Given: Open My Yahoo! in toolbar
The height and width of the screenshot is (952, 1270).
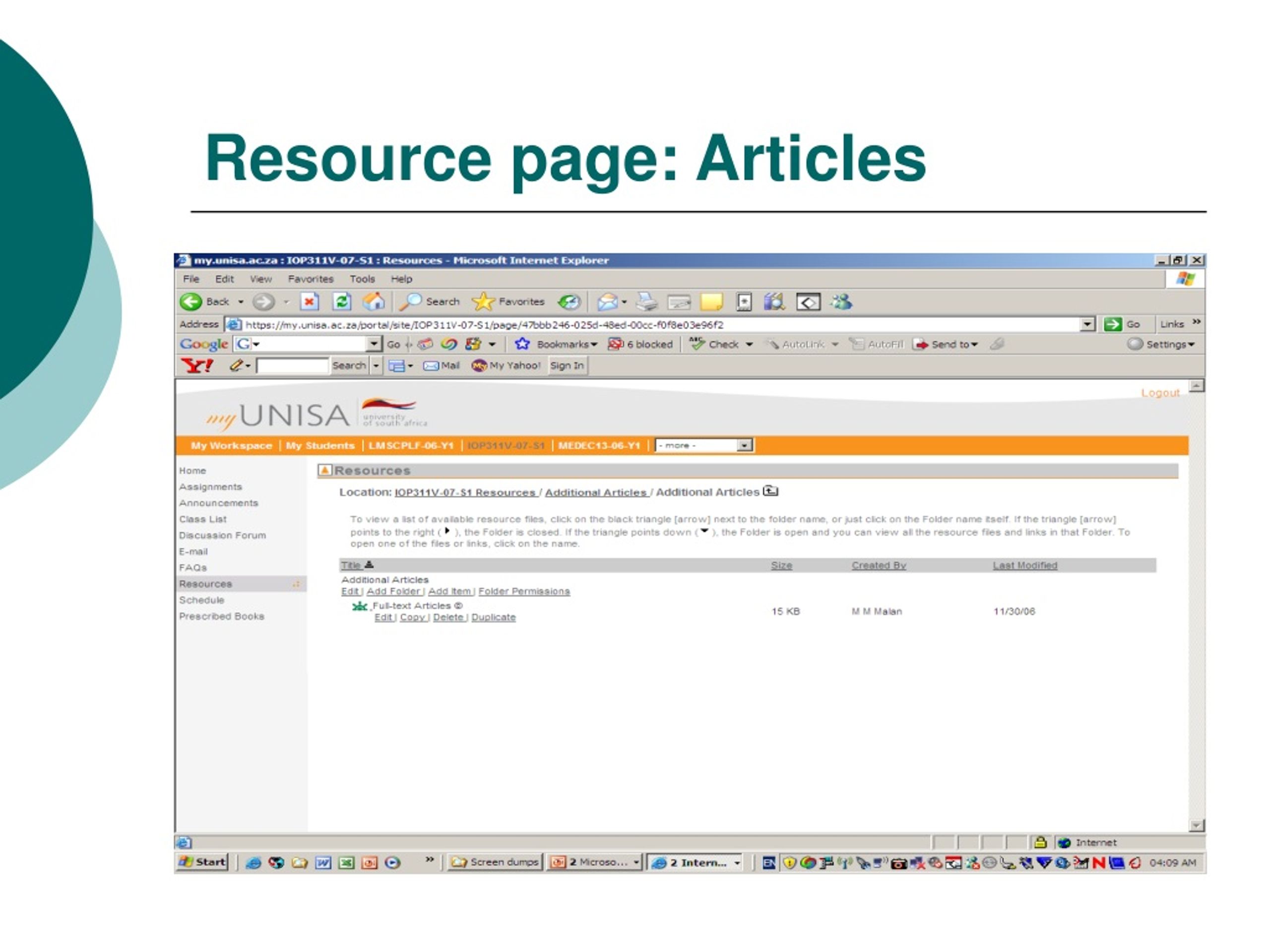Looking at the screenshot, I should point(506,365).
